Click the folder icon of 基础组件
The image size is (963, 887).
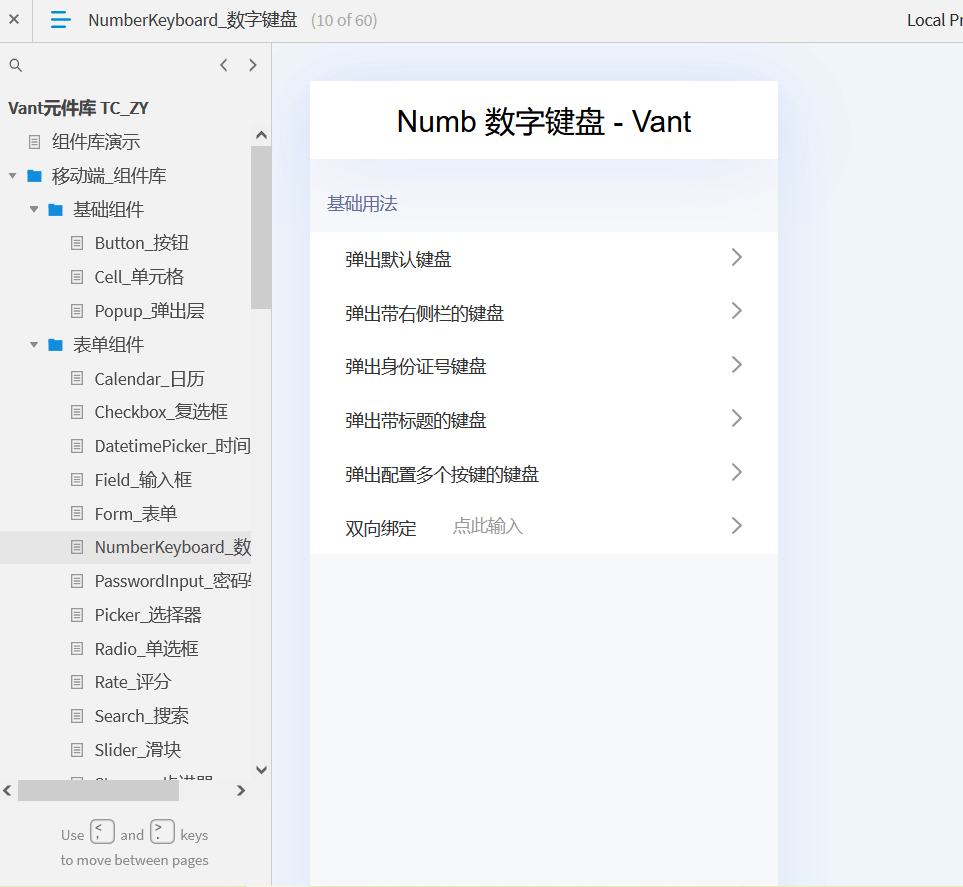tap(55, 209)
